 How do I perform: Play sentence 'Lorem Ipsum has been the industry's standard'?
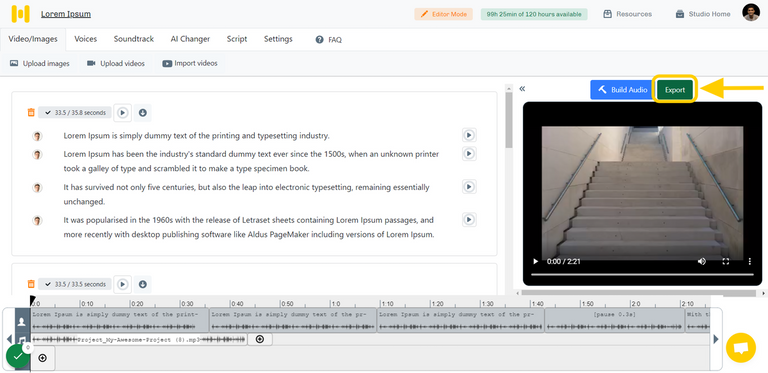(x=469, y=154)
